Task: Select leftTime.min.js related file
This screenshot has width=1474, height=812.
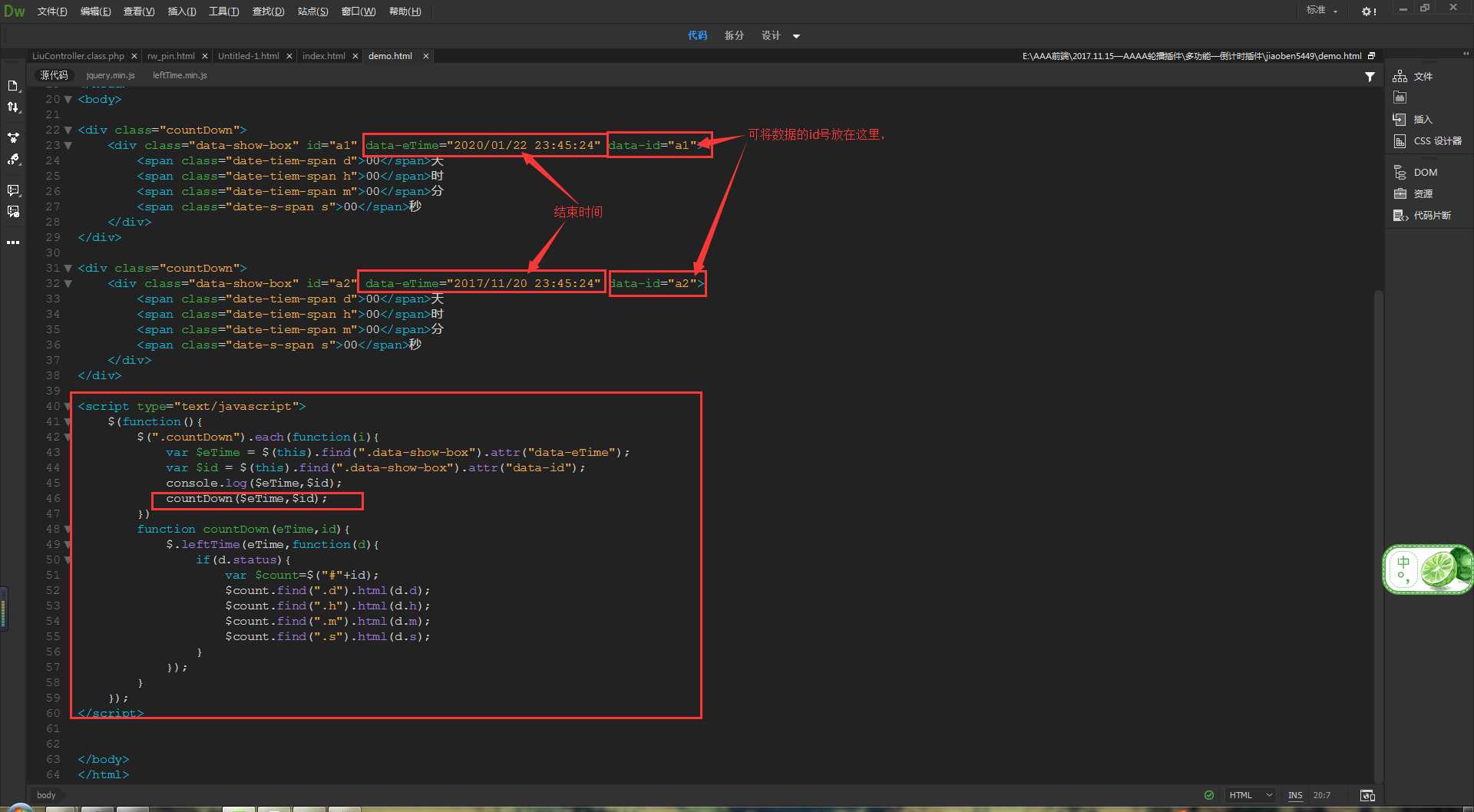Action: tap(180, 75)
